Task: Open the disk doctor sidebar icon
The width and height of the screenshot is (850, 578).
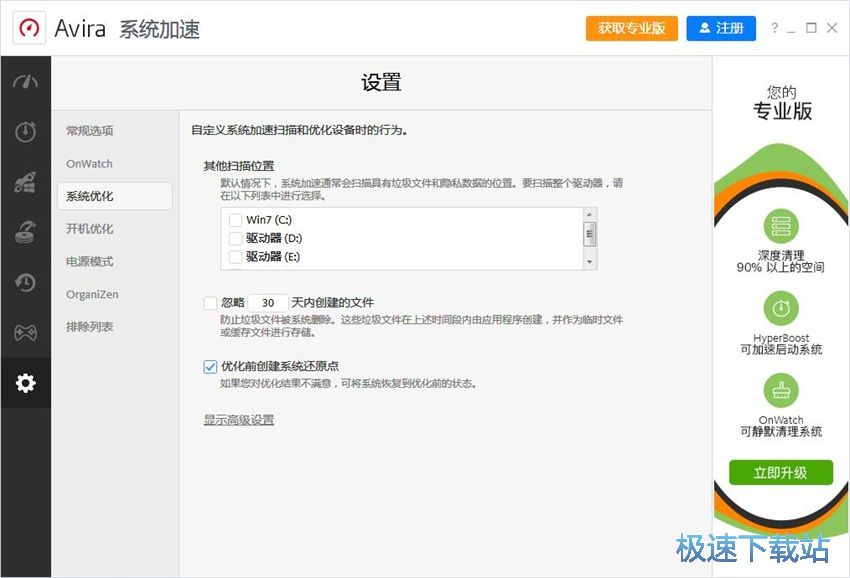Action: pyautogui.click(x=25, y=232)
